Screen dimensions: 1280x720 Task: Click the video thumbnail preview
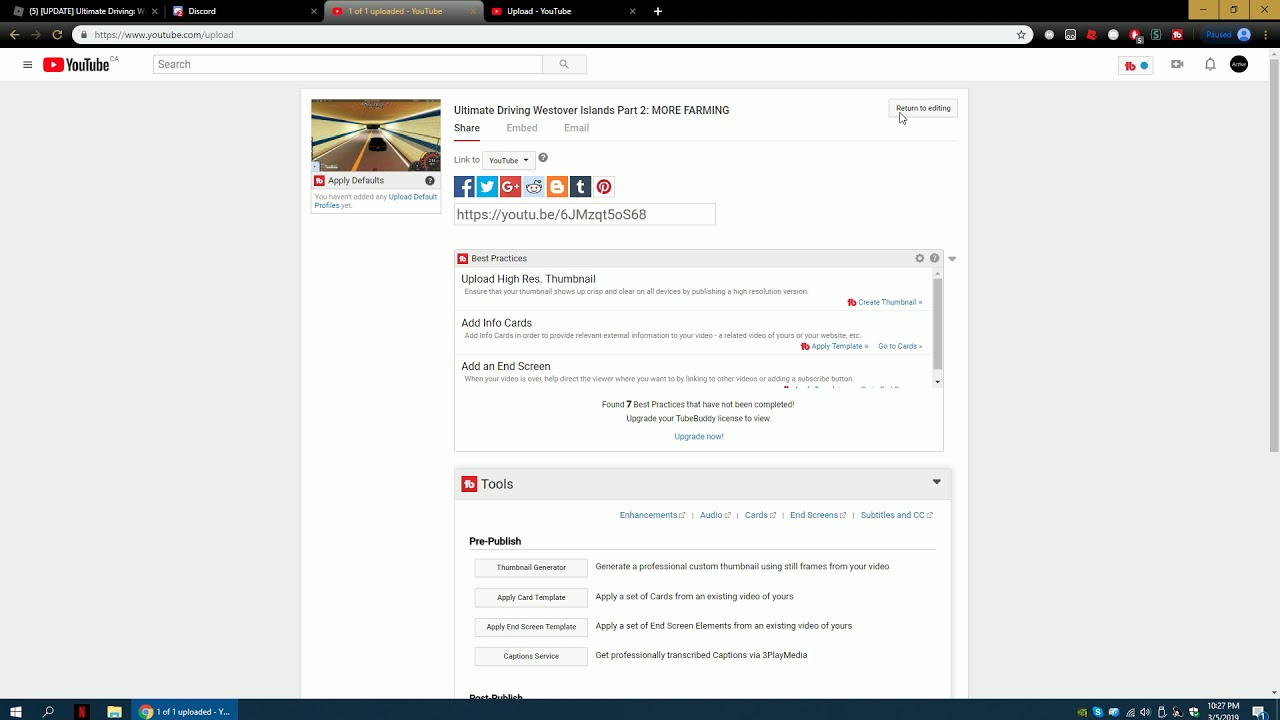coord(376,135)
